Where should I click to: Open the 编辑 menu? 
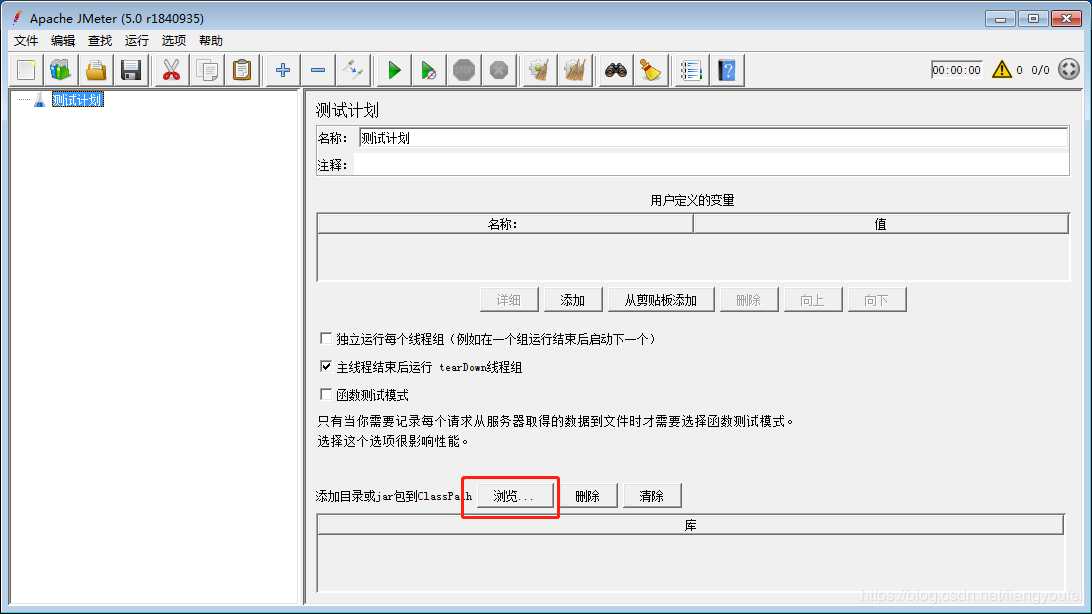(x=63, y=40)
